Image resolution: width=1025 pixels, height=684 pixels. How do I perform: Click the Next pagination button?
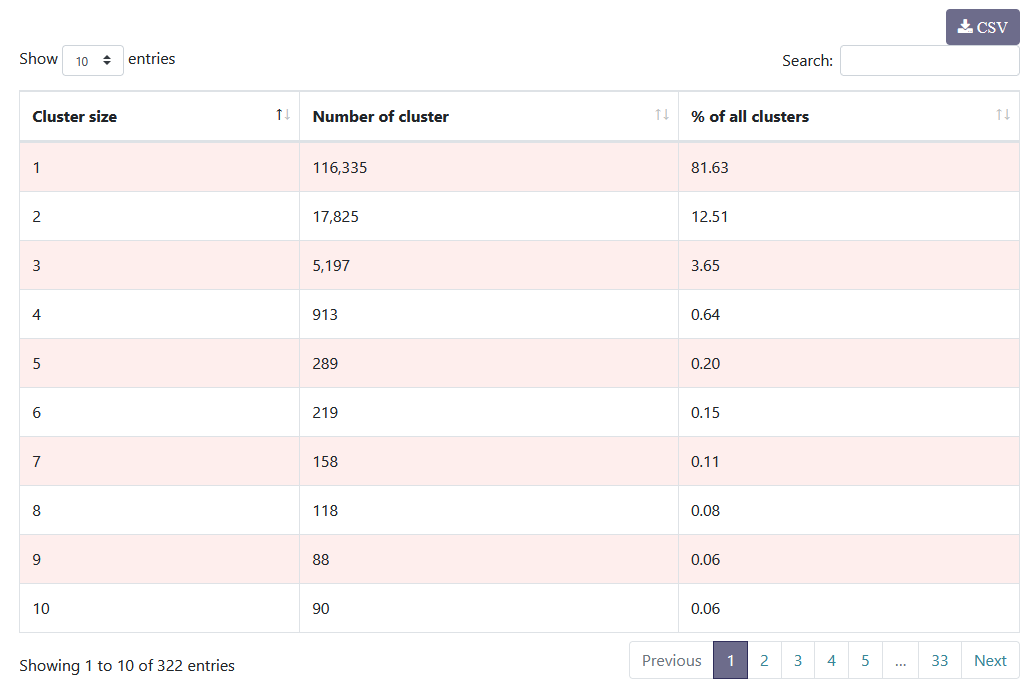(x=989, y=660)
